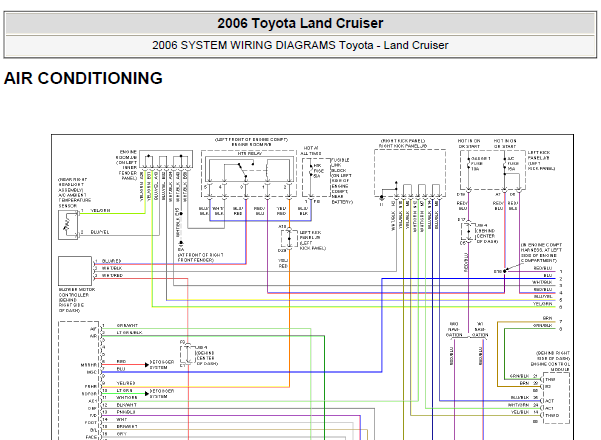Select the "ENGINE CONTROL MODULE" label
The height and width of the screenshot is (440, 601).
pyautogui.click(x=552, y=361)
